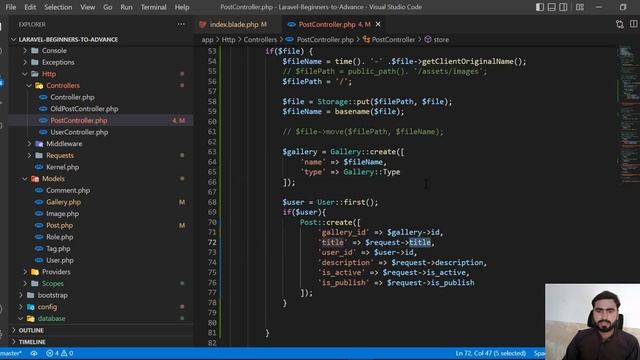Open Role.php model file

pos(60,237)
